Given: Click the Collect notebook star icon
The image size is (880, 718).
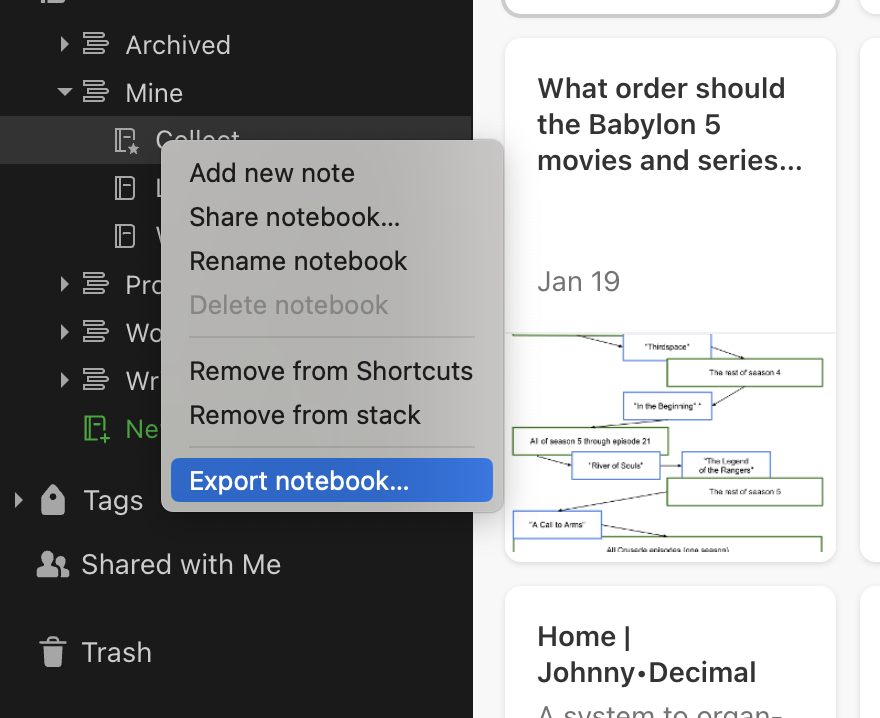Looking at the screenshot, I should tap(126, 141).
